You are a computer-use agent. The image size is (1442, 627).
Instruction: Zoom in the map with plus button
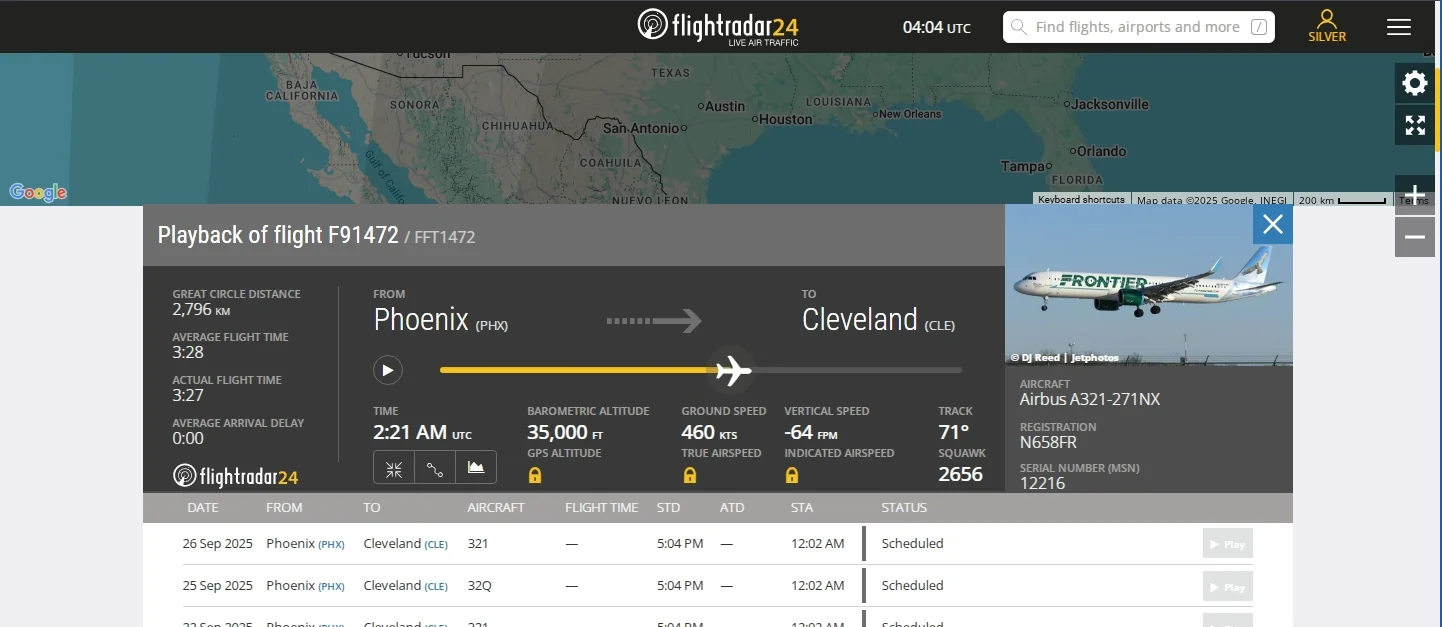point(1414,194)
